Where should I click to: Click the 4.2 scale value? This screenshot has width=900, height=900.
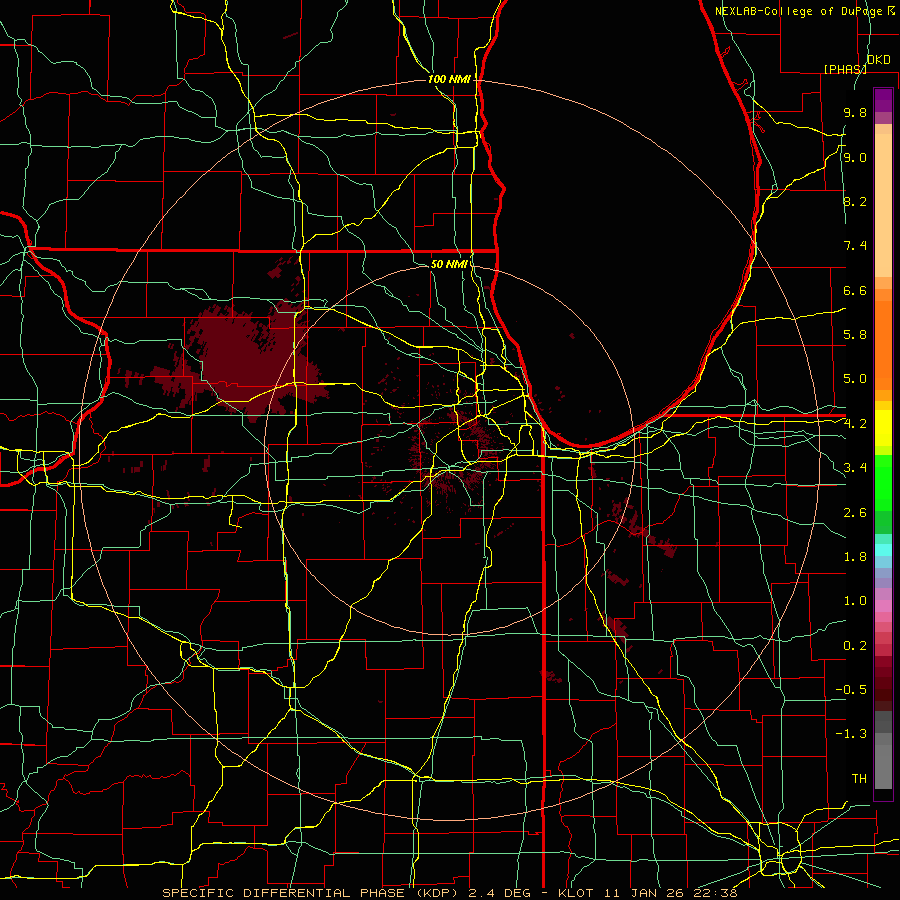click(855, 424)
